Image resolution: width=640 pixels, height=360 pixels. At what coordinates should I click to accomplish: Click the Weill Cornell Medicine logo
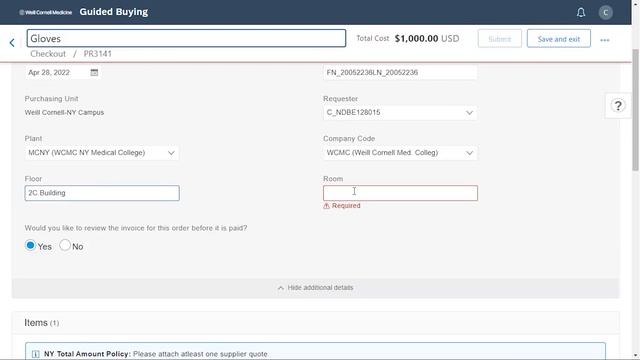click(45, 12)
